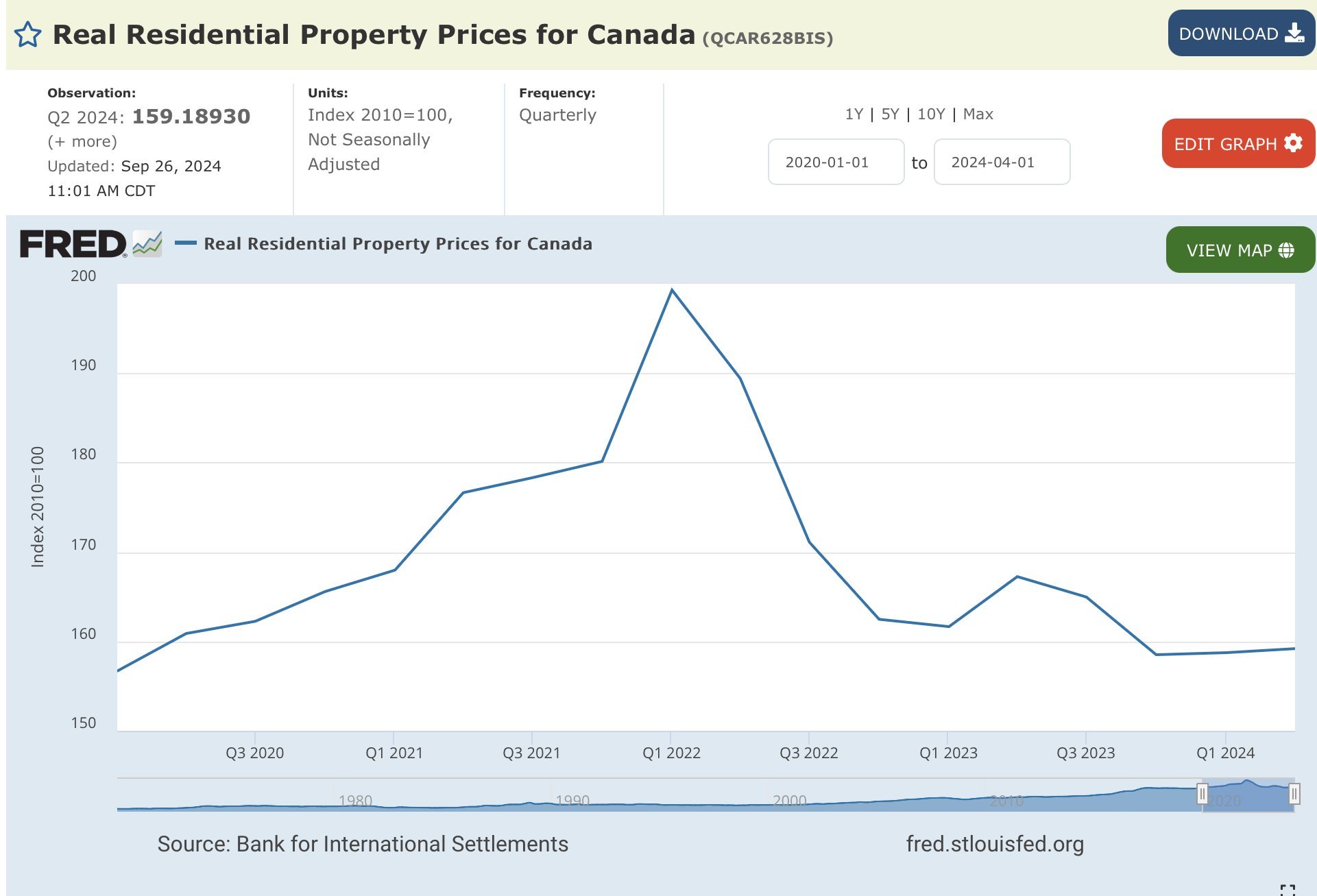Click the right range slider handle
Screen dimensions: 1317x896
[1294, 794]
